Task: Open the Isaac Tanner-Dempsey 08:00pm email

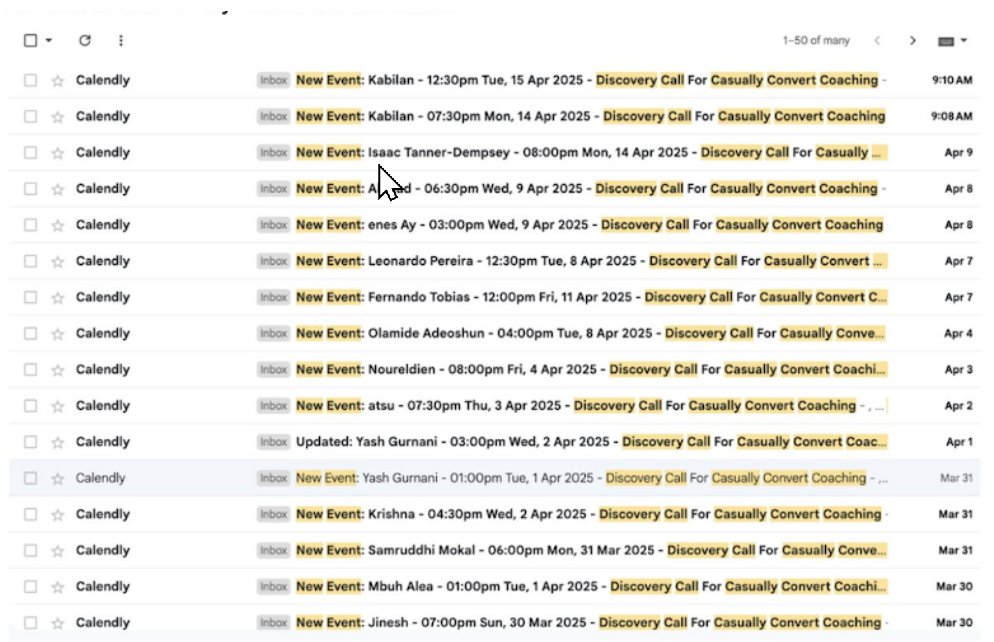Action: tap(494, 153)
